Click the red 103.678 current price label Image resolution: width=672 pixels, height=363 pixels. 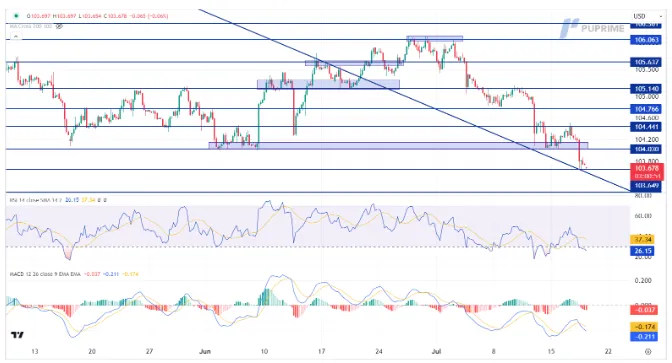[x=646, y=172]
